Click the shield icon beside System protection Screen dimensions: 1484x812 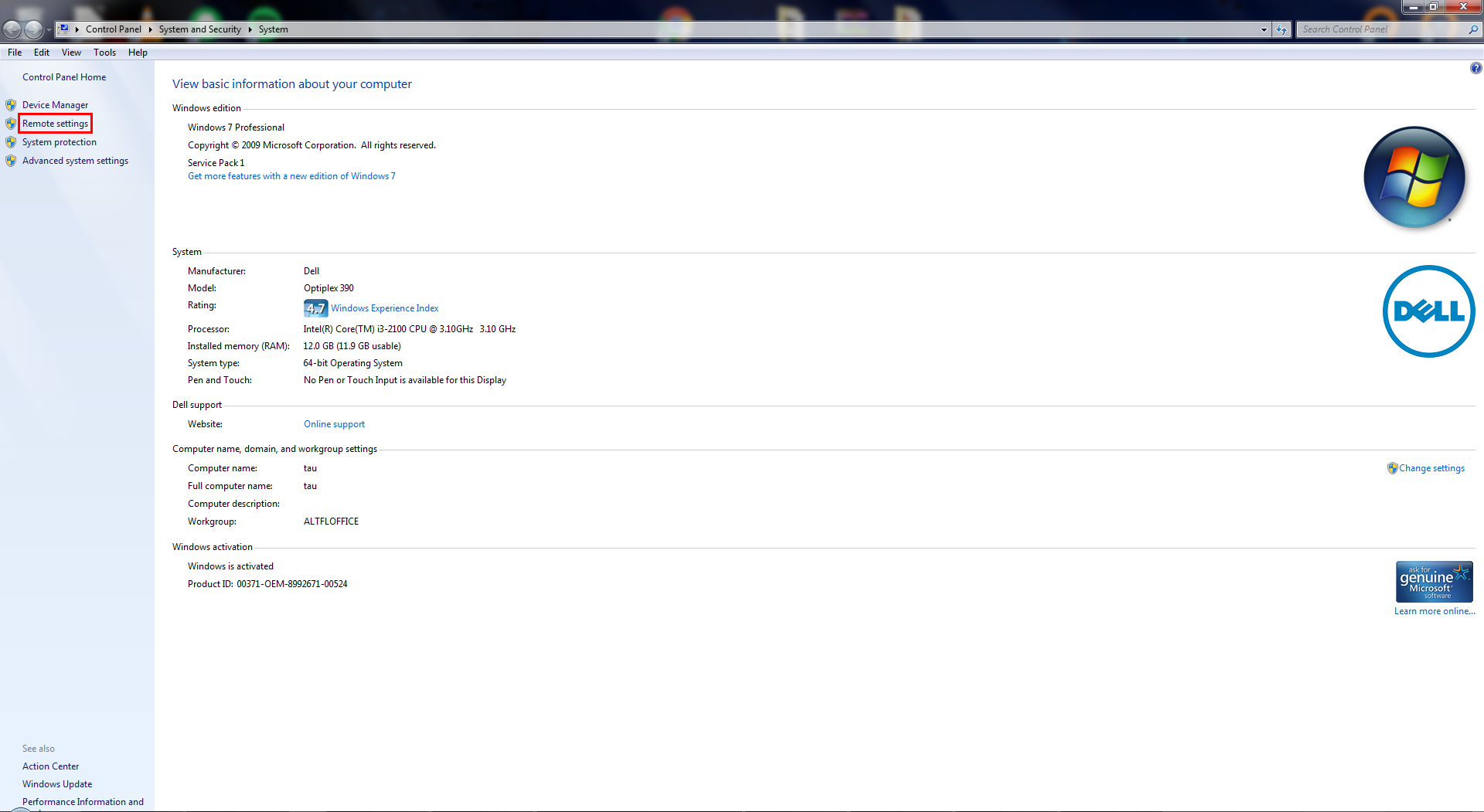pyautogui.click(x=11, y=142)
